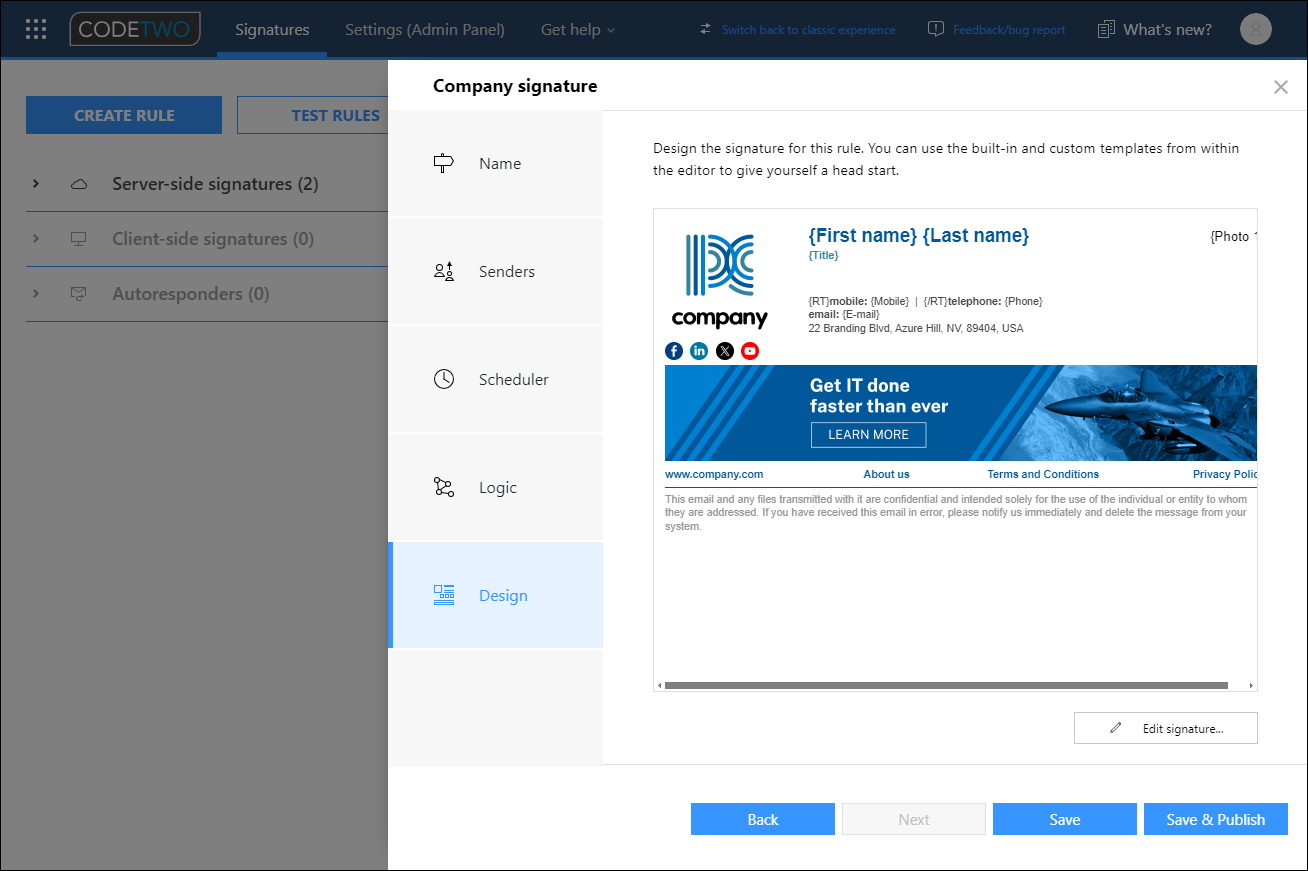This screenshot has width=1308, height=871.
Task: Open the Logic section icon
Action: 443,487
